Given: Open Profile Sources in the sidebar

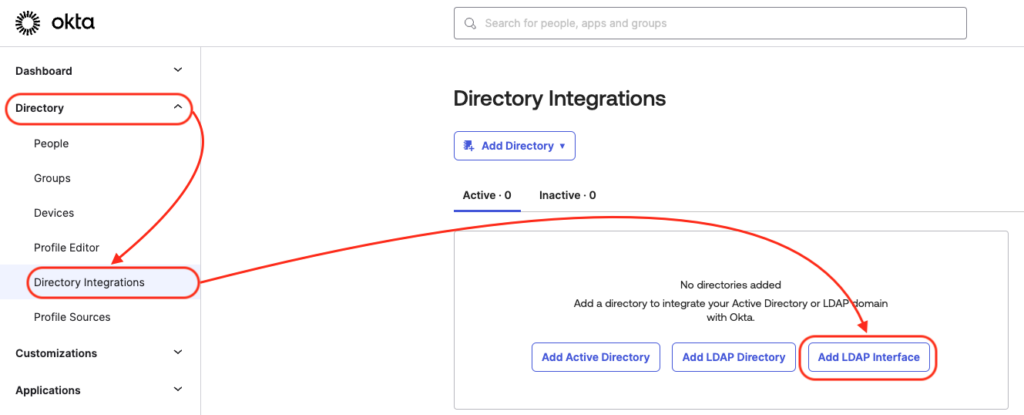Looking at the screenshot, I should click(72, 317).
